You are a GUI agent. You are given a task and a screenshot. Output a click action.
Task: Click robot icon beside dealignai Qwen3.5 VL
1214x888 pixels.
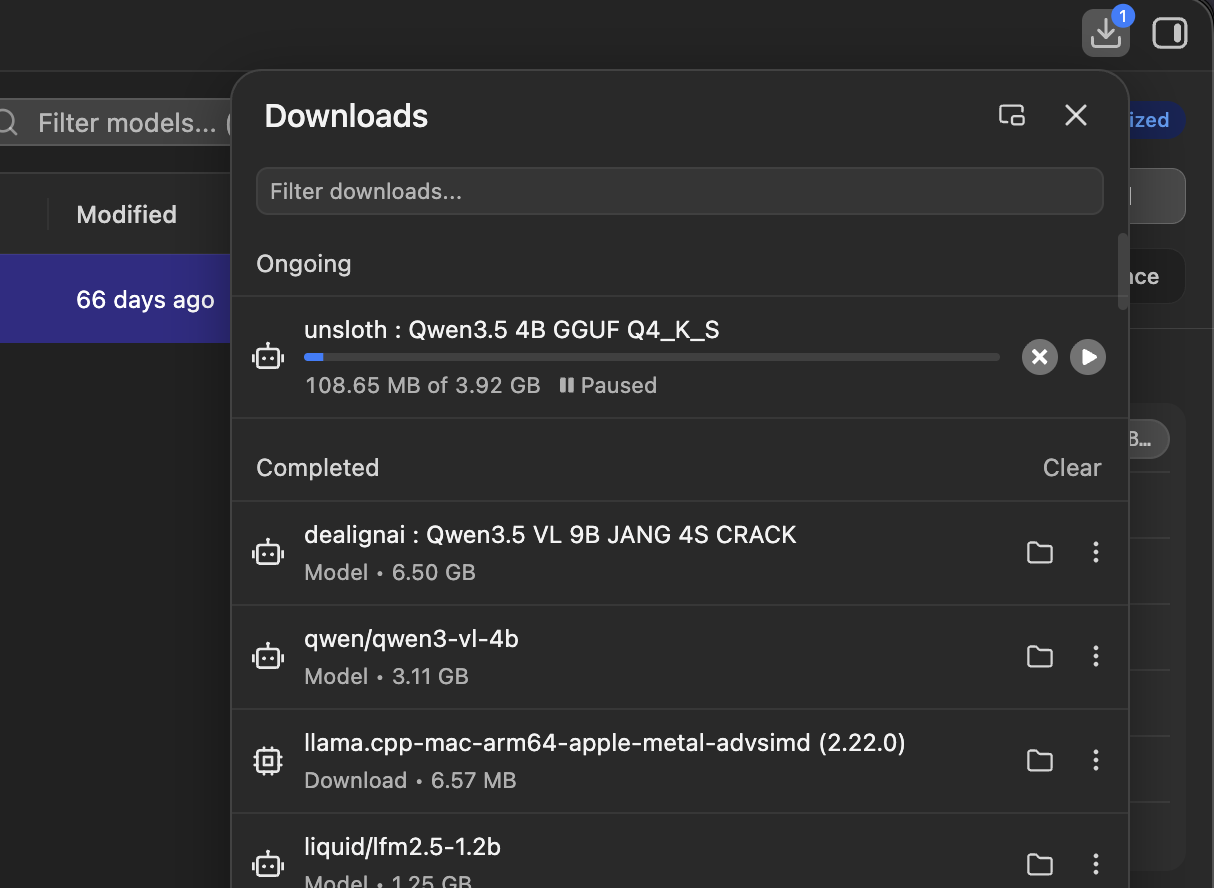pyautogui.click(x=268, y=552)
